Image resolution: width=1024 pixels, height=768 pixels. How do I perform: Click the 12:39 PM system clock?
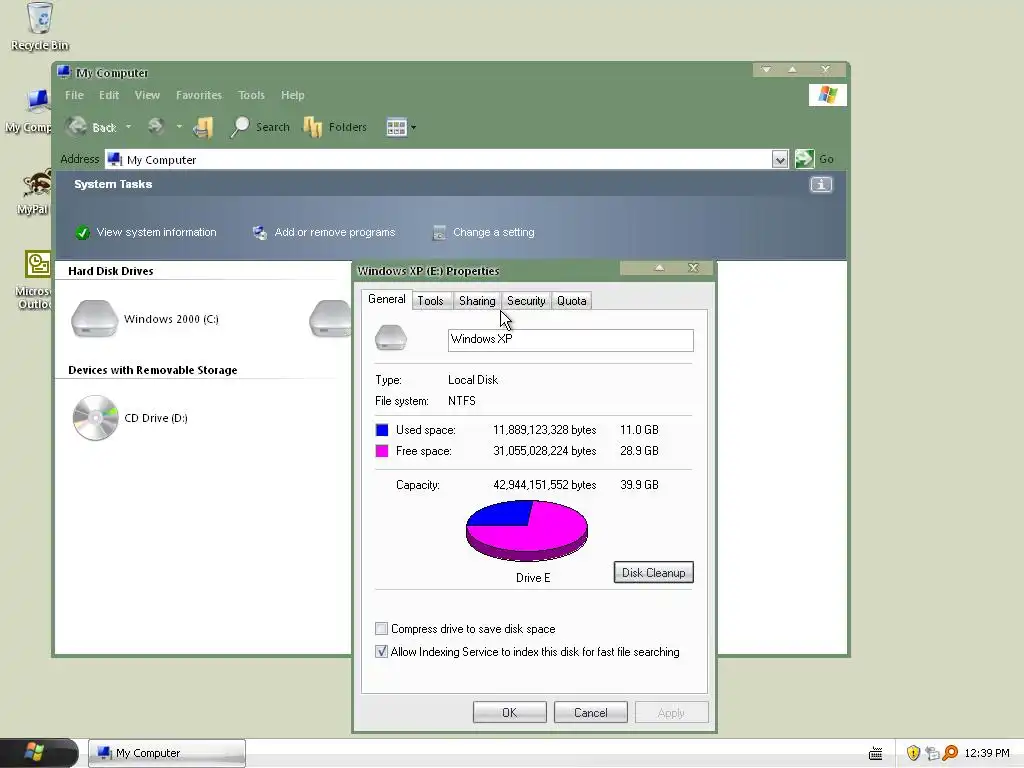pyautogui.click(x=987, y=753)
